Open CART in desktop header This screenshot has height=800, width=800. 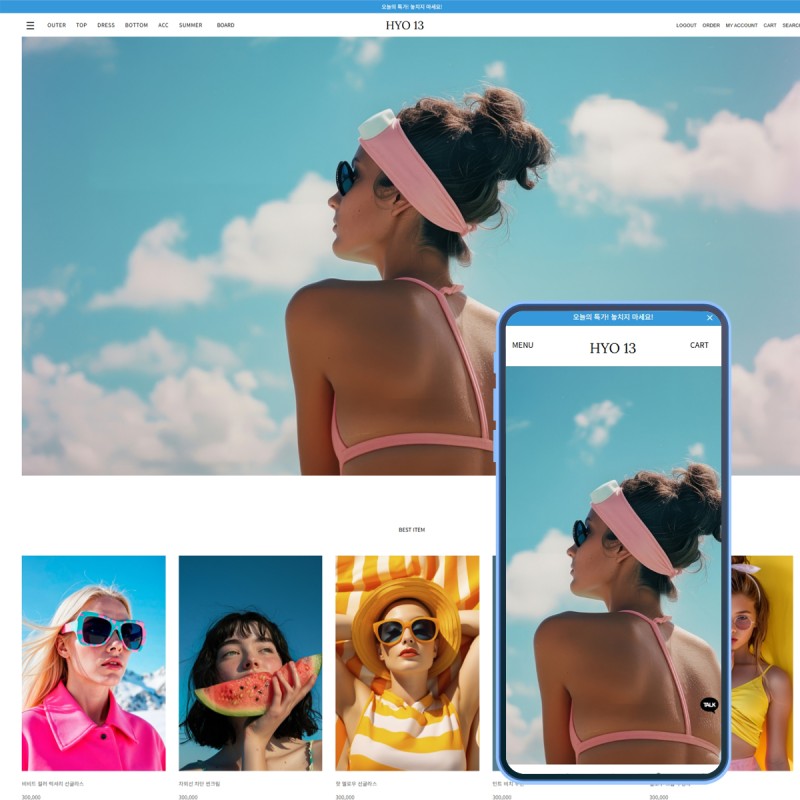(x=770, y=26)
